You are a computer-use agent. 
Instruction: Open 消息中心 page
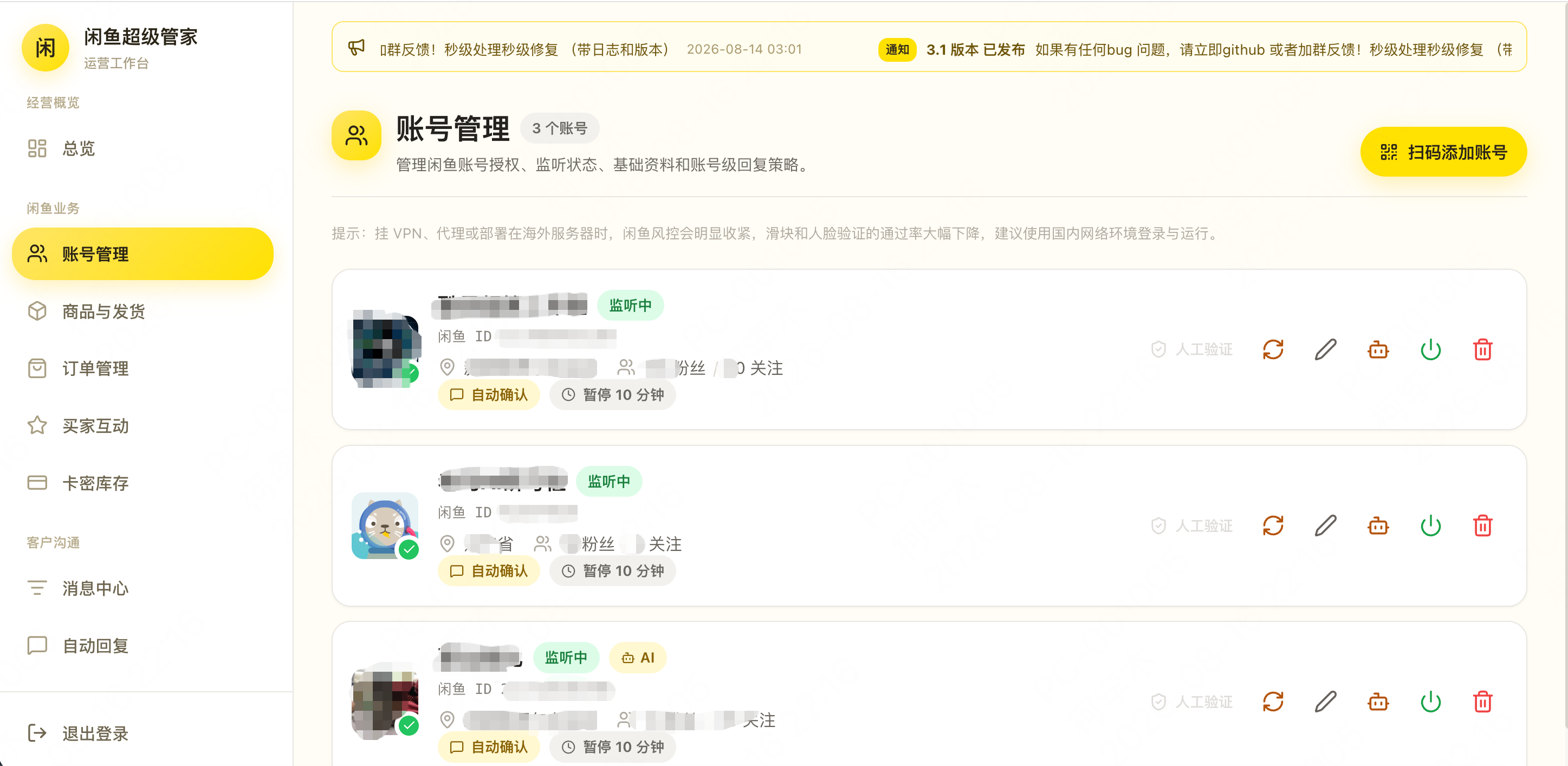[x=142, y=588]
